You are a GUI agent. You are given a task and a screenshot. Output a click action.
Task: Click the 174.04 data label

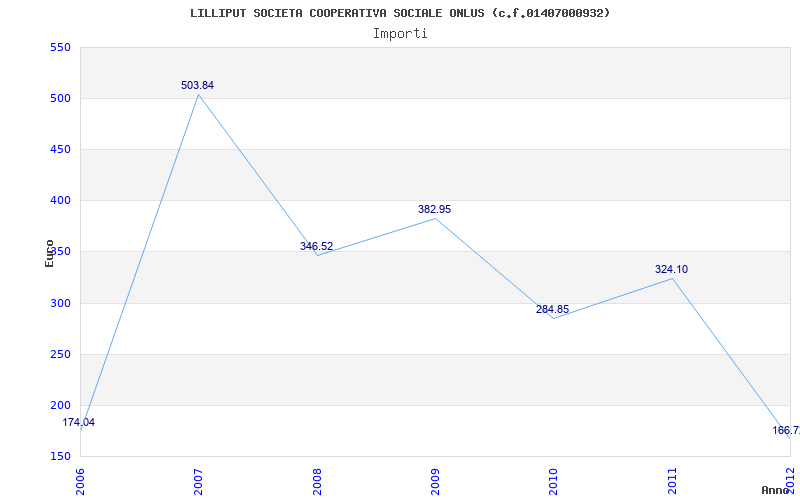point(79,422)
